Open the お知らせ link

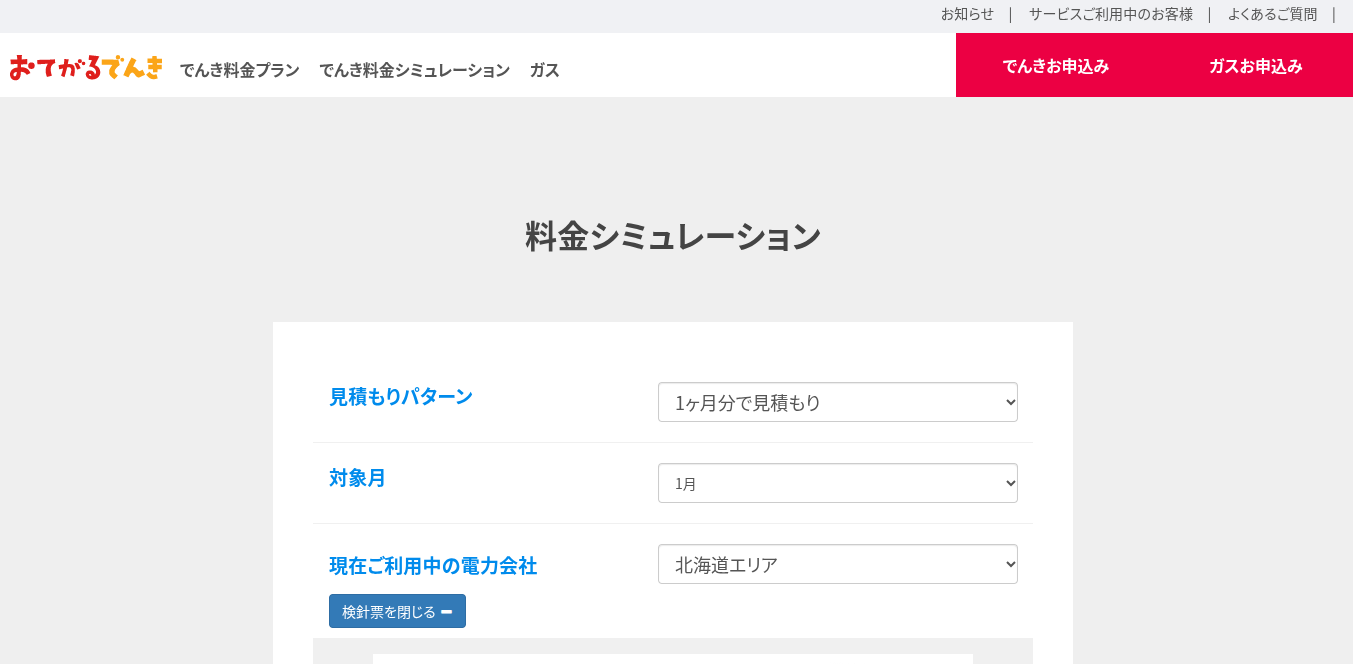(967, 14)
